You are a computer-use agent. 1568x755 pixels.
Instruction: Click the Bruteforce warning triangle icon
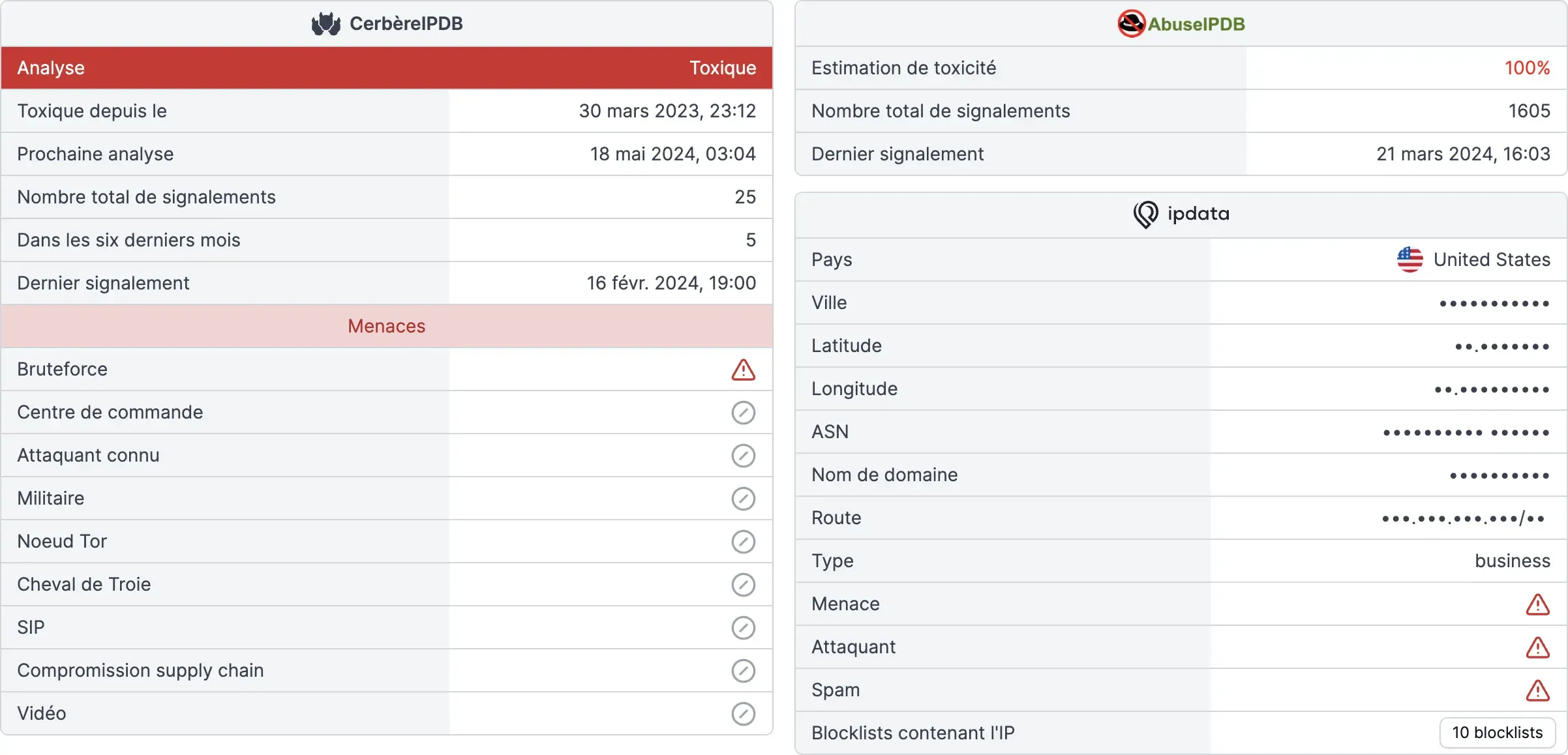coord(743,370)
